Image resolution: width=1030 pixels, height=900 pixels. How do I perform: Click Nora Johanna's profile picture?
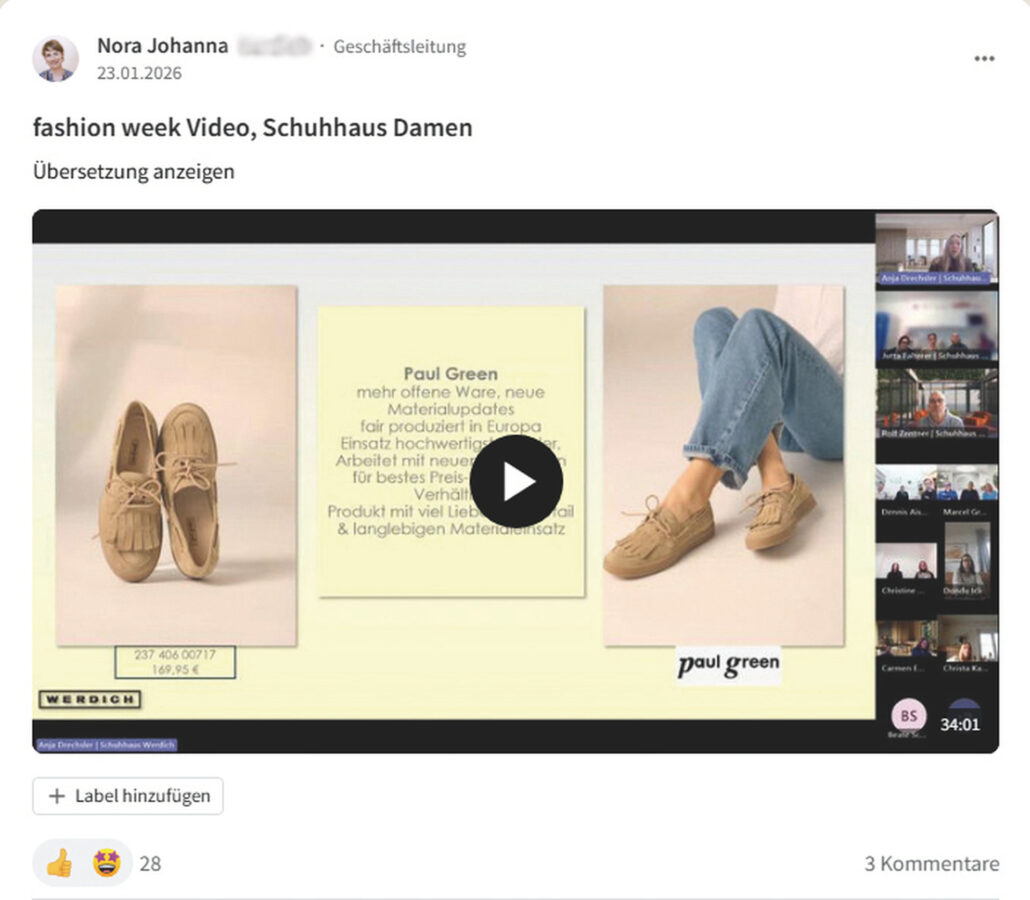(x=55, y=58)
